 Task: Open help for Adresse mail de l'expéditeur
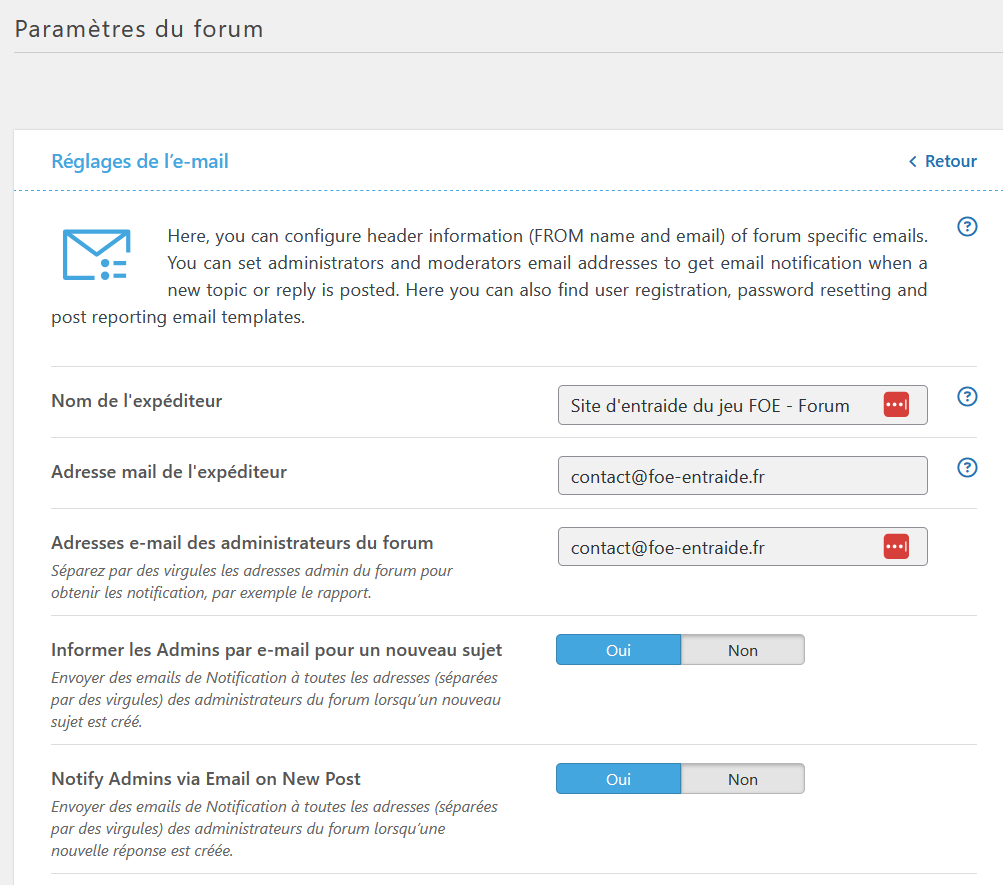coord(967,468)
